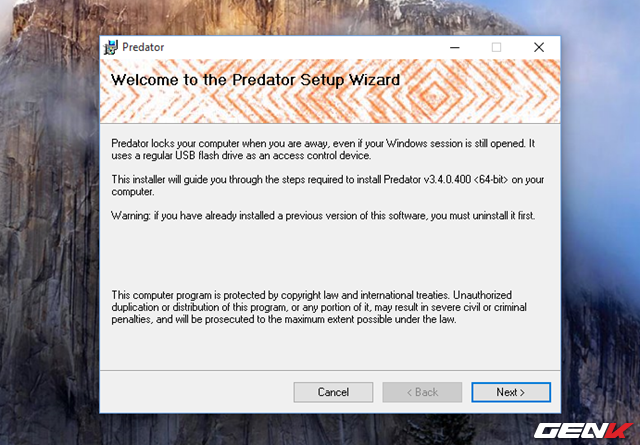Click the greyed-out Back button

pos(422,392)
